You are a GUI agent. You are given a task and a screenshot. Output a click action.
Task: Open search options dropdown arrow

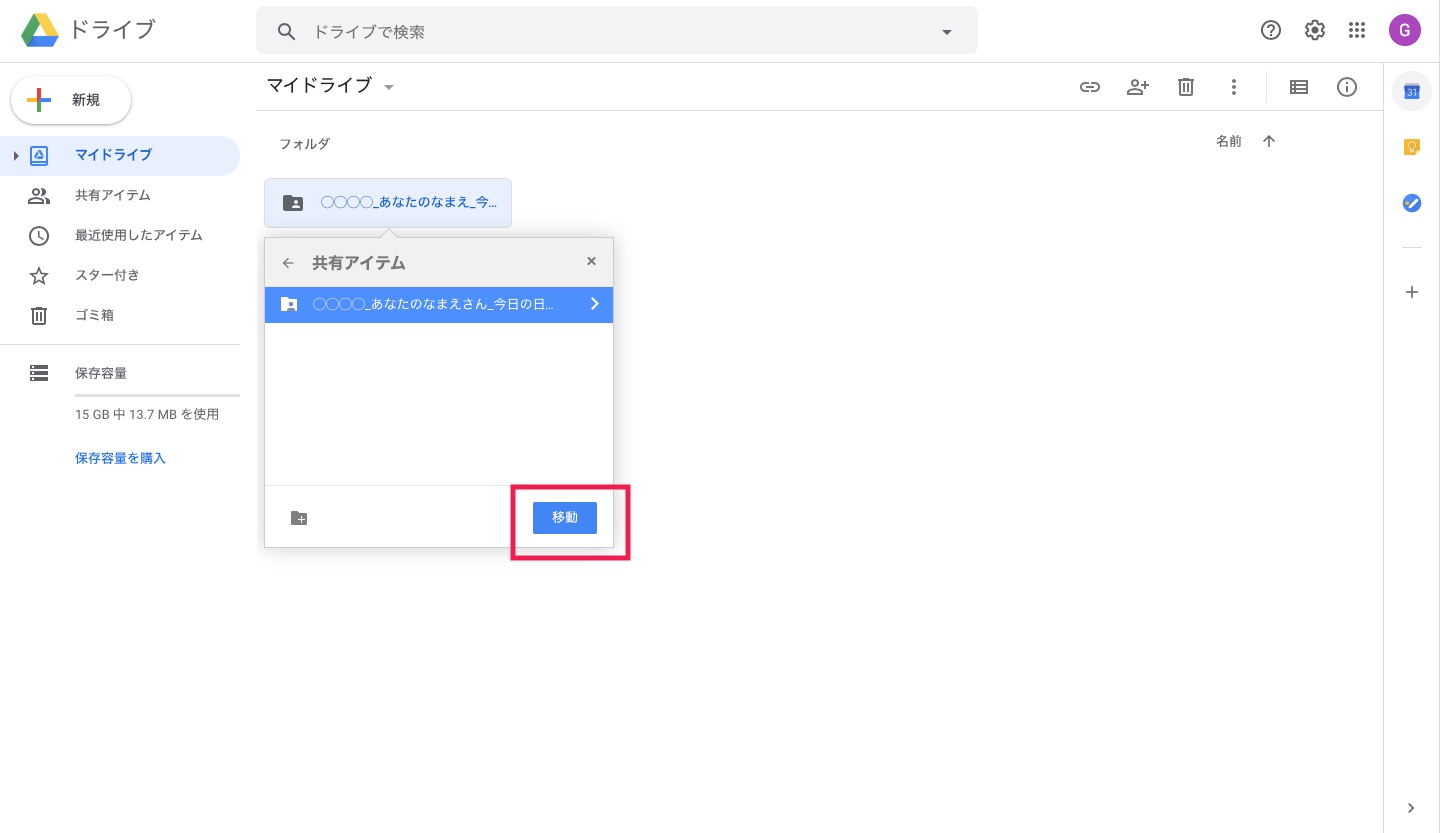947,32
